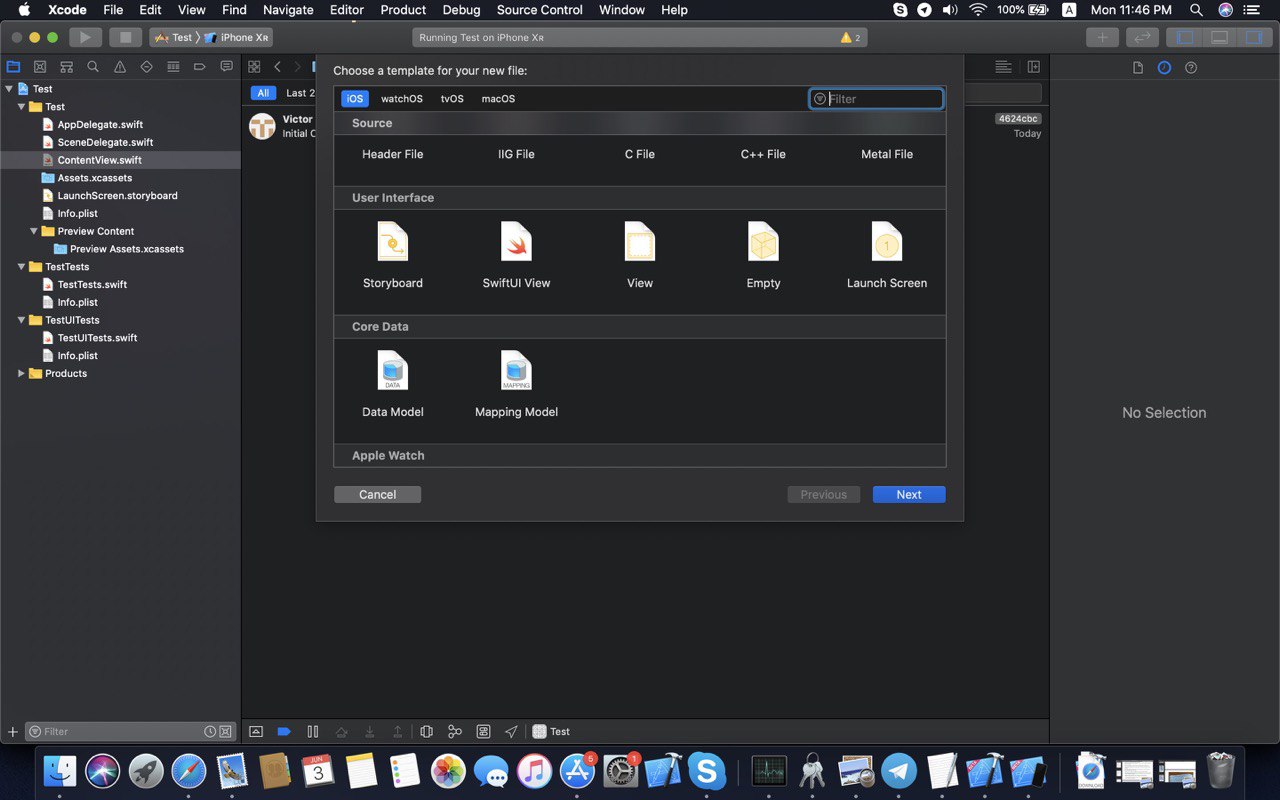The image size is (1280, 800).
Task: Pick the Empty interface template
Action: 763,242
